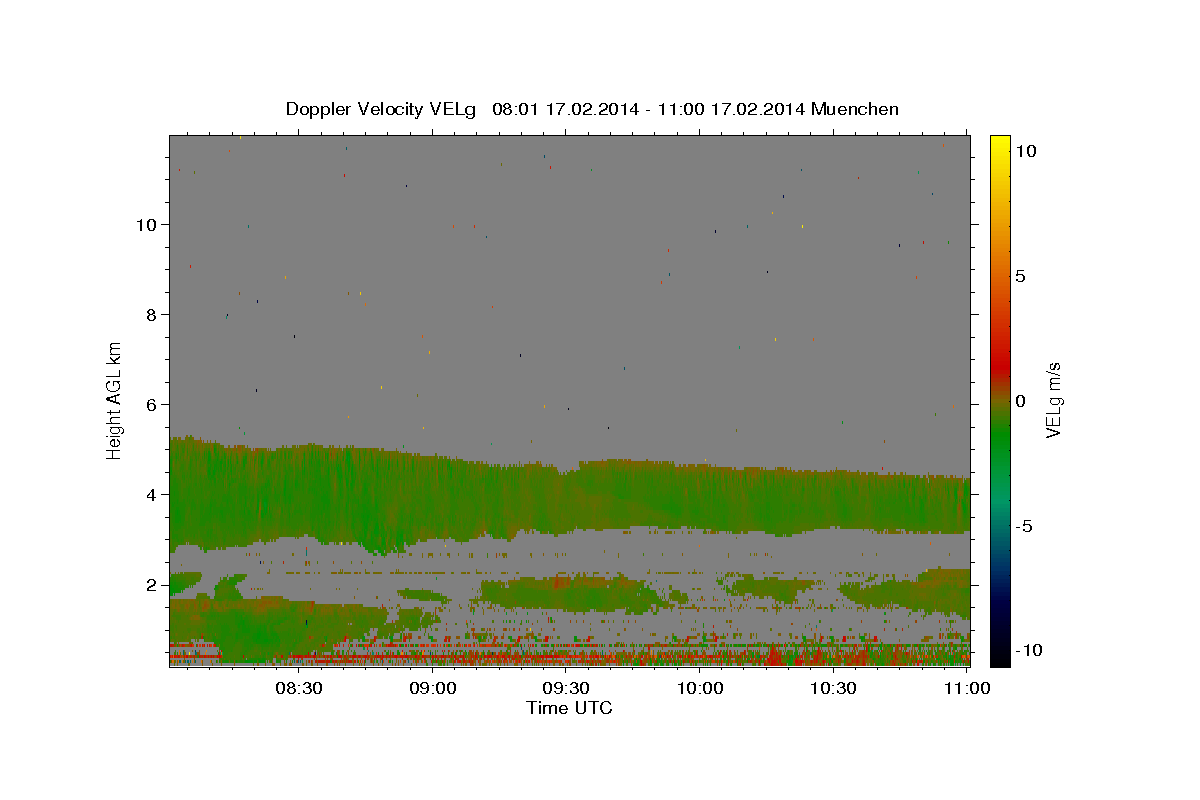1200x800 pixels.
Task: Click the plot title 'Doppler Velocity VELg'
Action: point(382,109)
